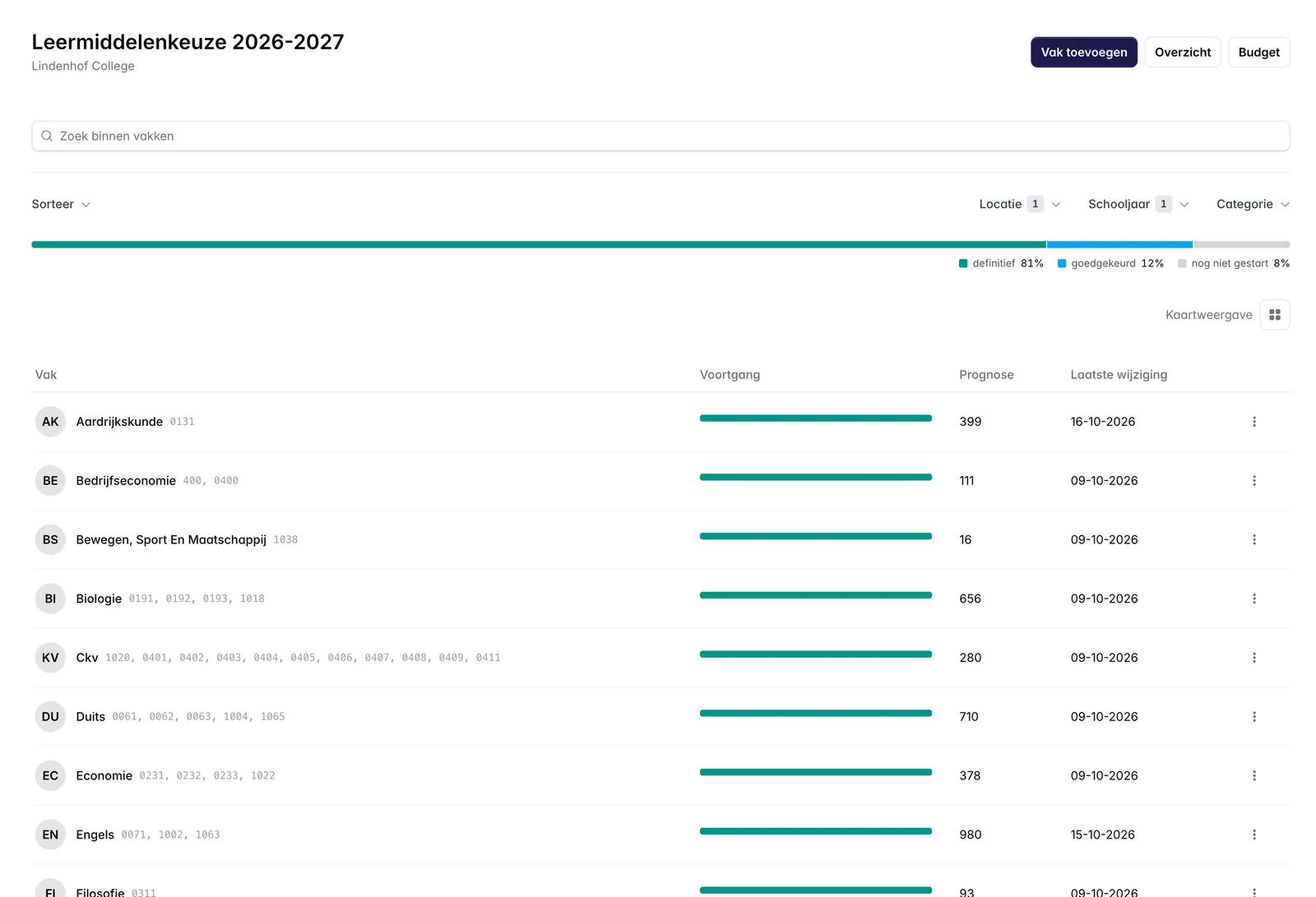Open the Overzicht page
1316x897 pixels.
[1183, 53]
